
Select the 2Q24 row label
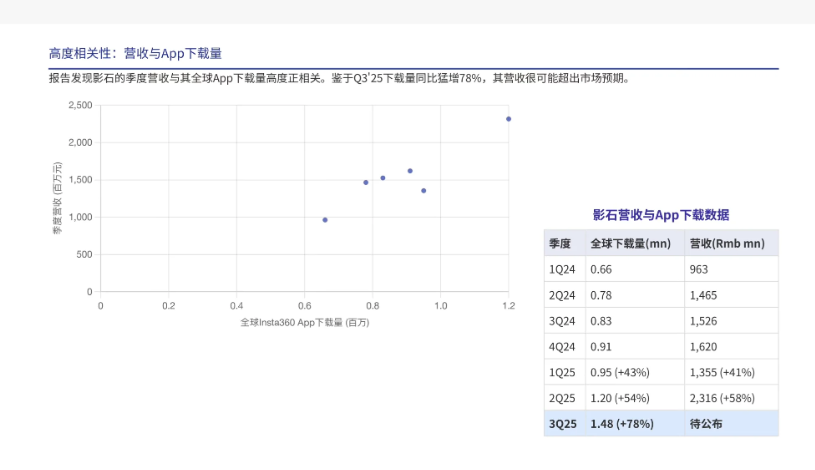point(562,295)
